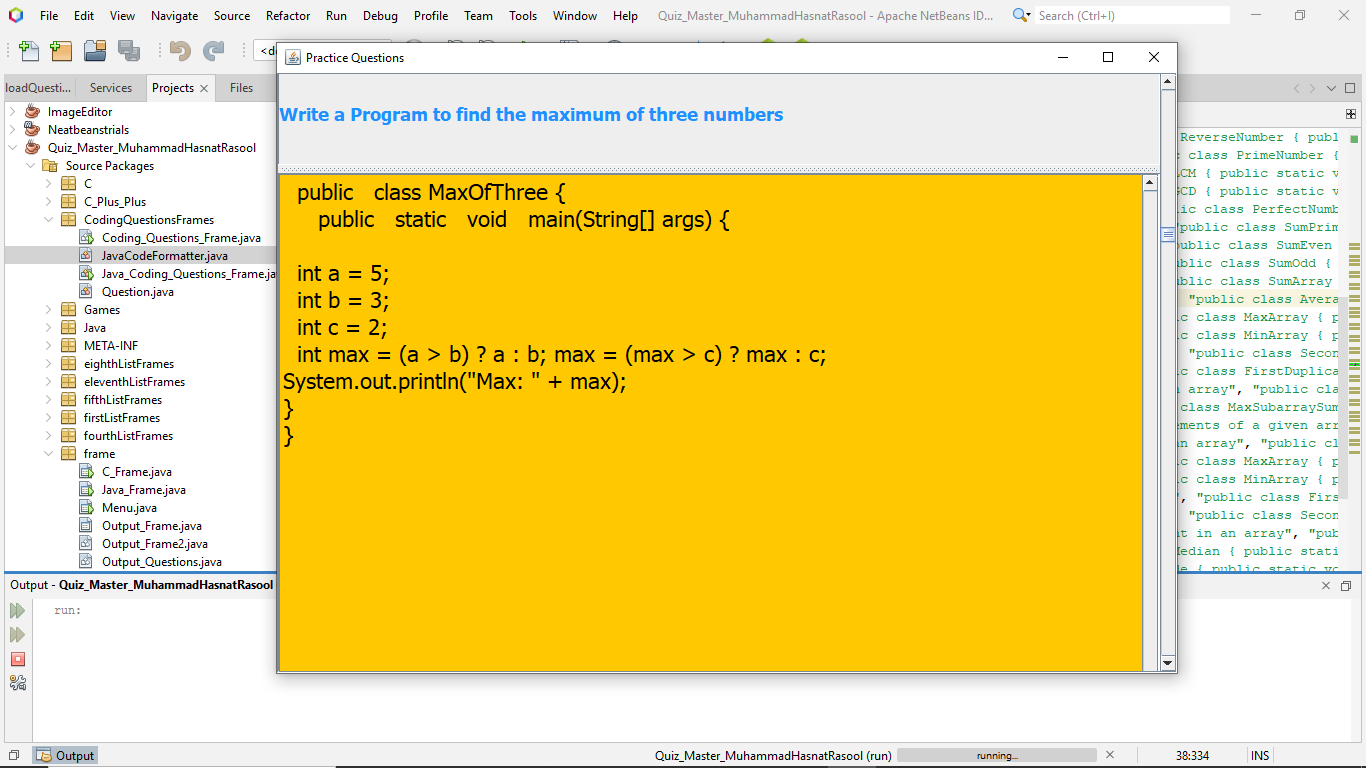Open the Refactor menu
The image size is (1366, 768).
click(288, 16)
